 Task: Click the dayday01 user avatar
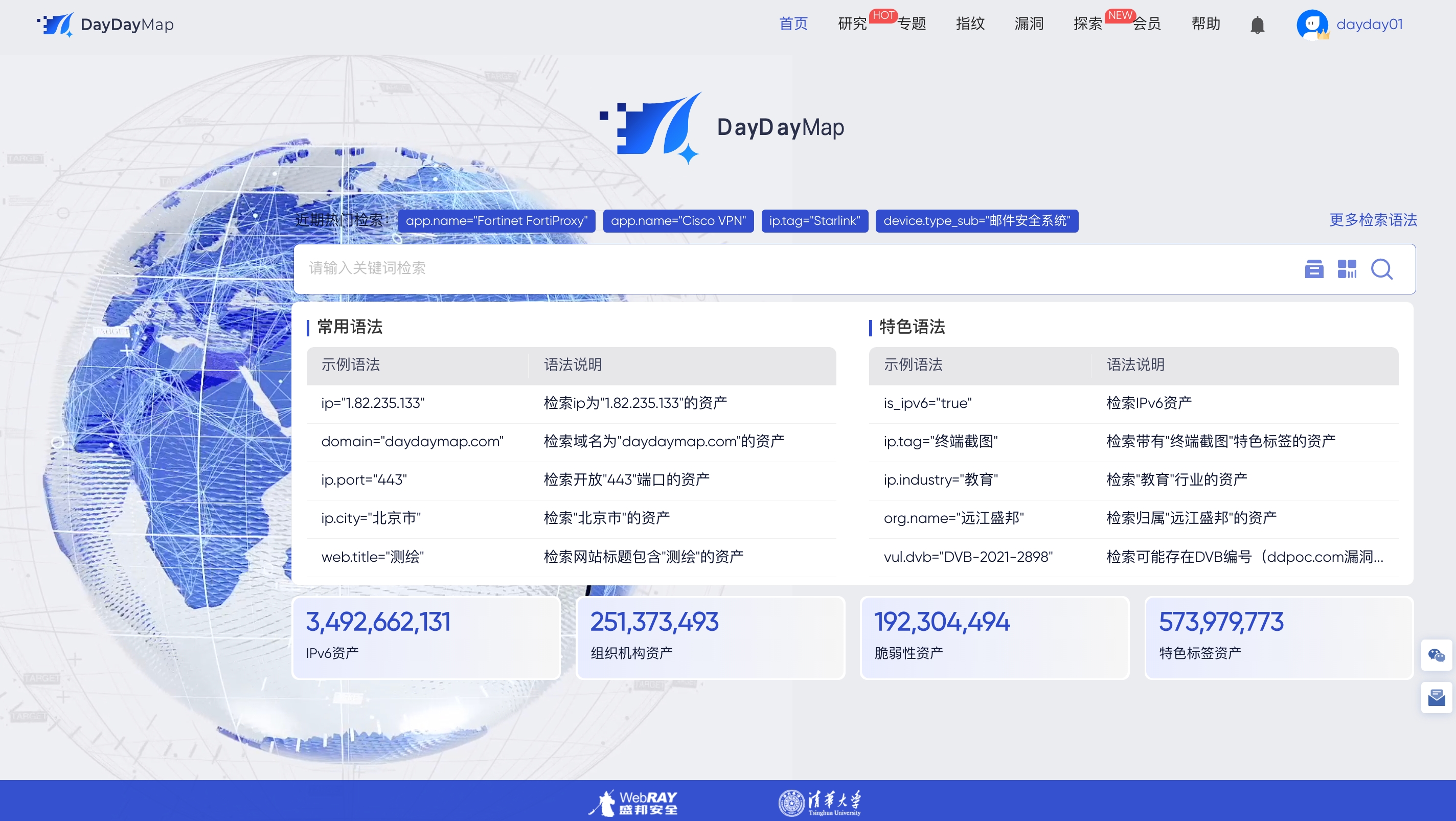(x=1312, y=25)
